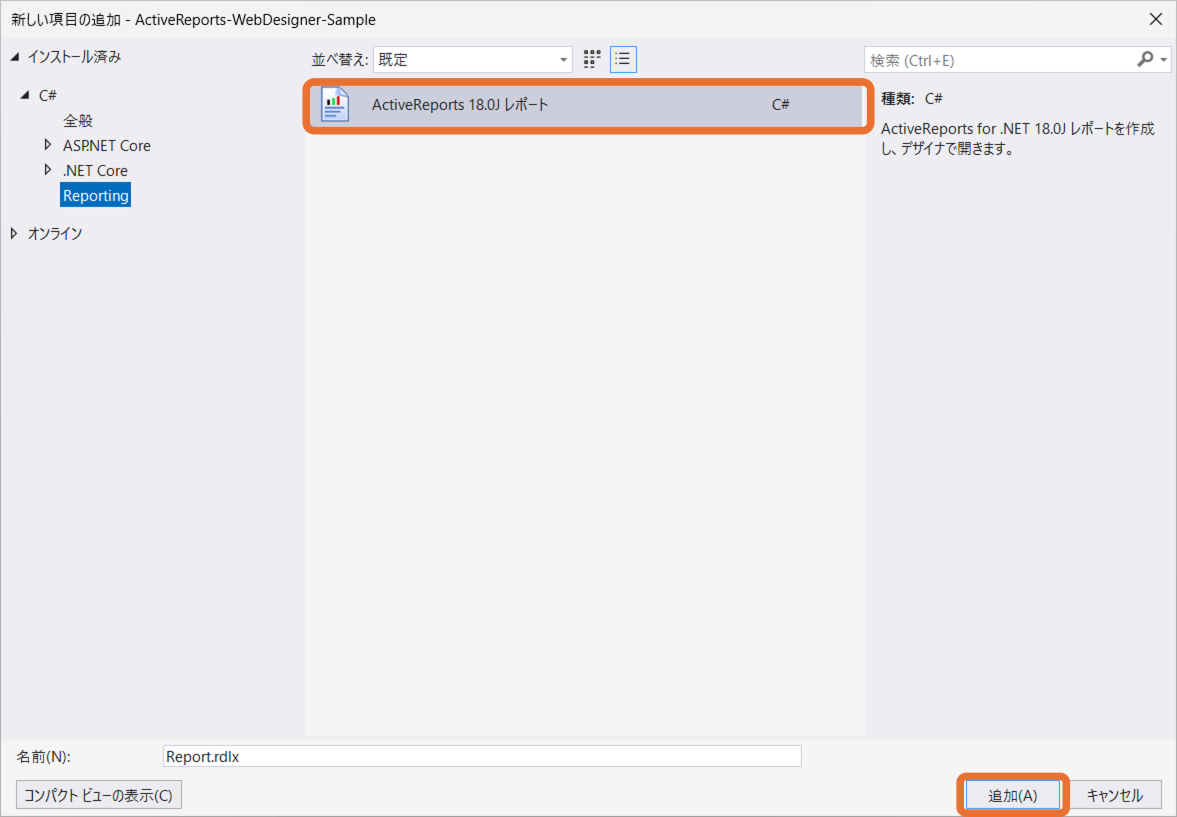Expand the ASP.NET Core node arrow

[x=48, y=144]
